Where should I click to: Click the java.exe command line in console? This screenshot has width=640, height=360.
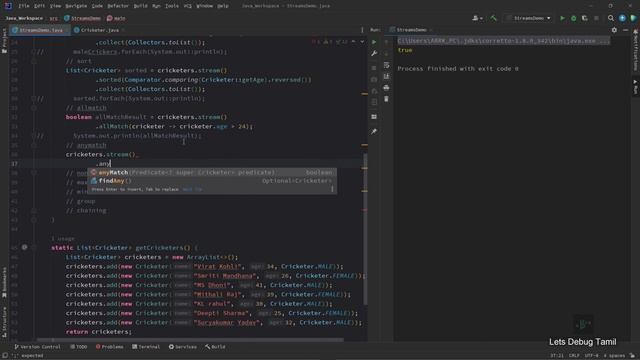[x=503, y=41]
